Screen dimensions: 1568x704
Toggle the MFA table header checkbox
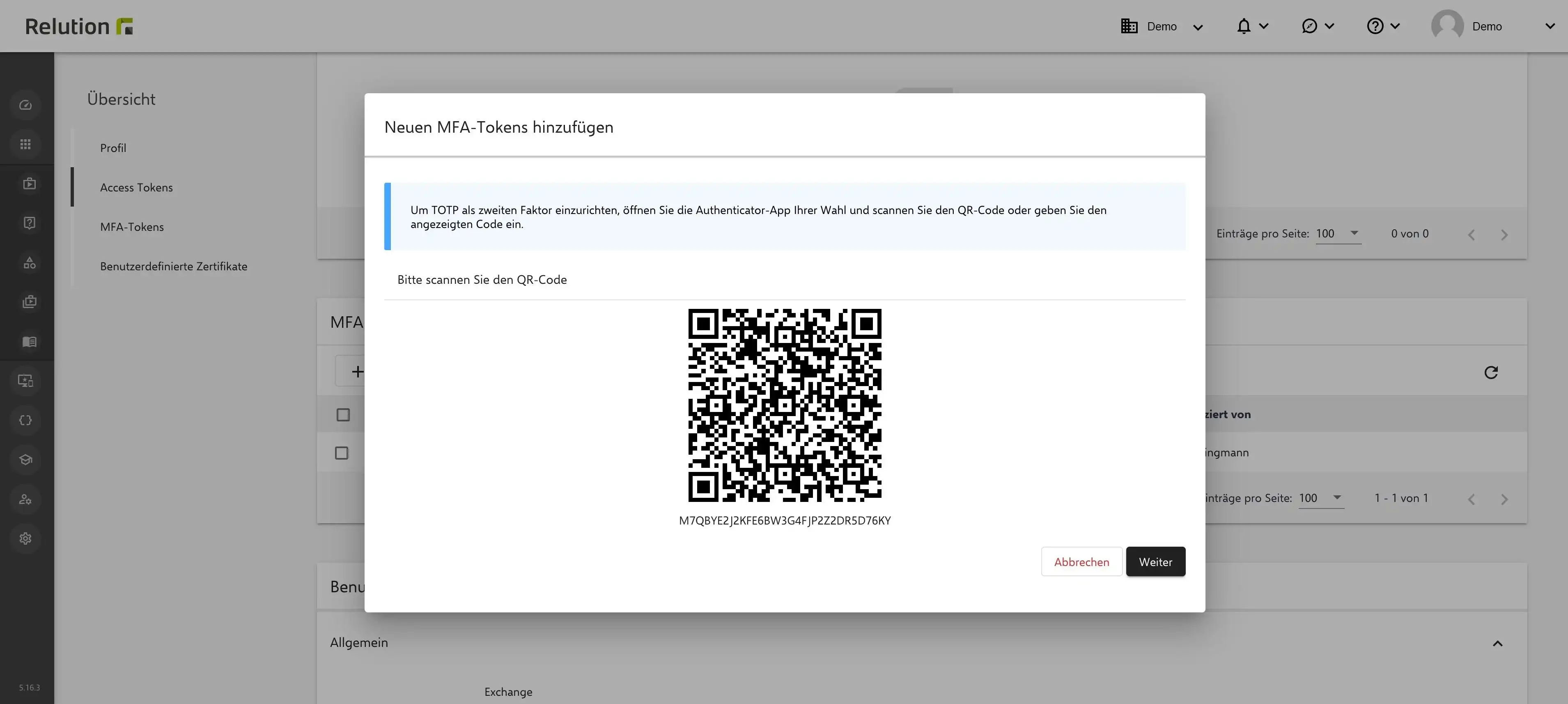point(343,415)
